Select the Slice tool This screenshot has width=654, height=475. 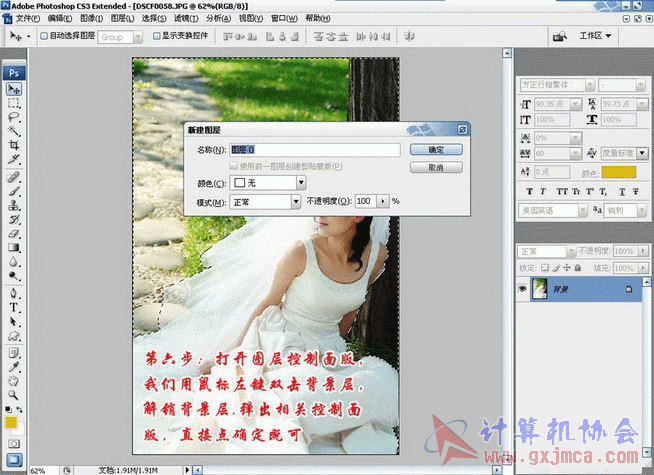pyautogui.click(x=14, y=159)
